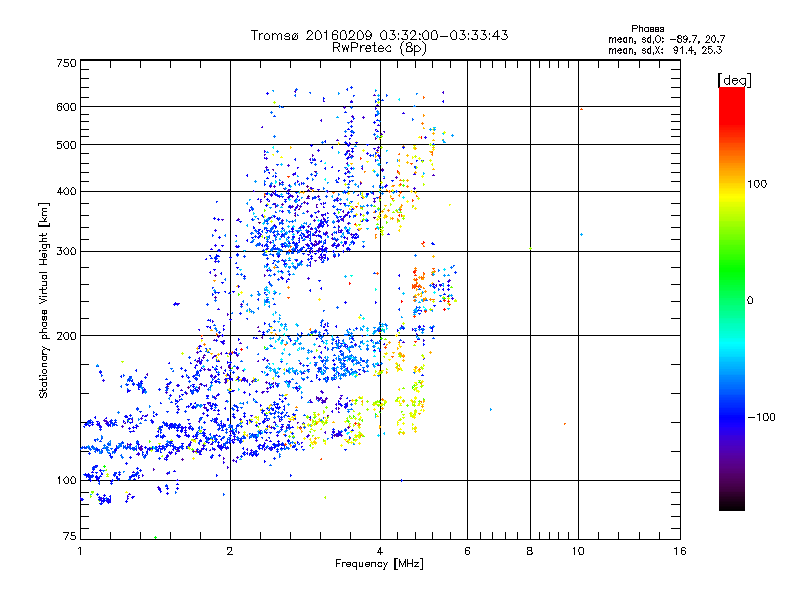Click the y-axis tick label "600"
This screenshot has width=800, height=600.
[66, 107]
